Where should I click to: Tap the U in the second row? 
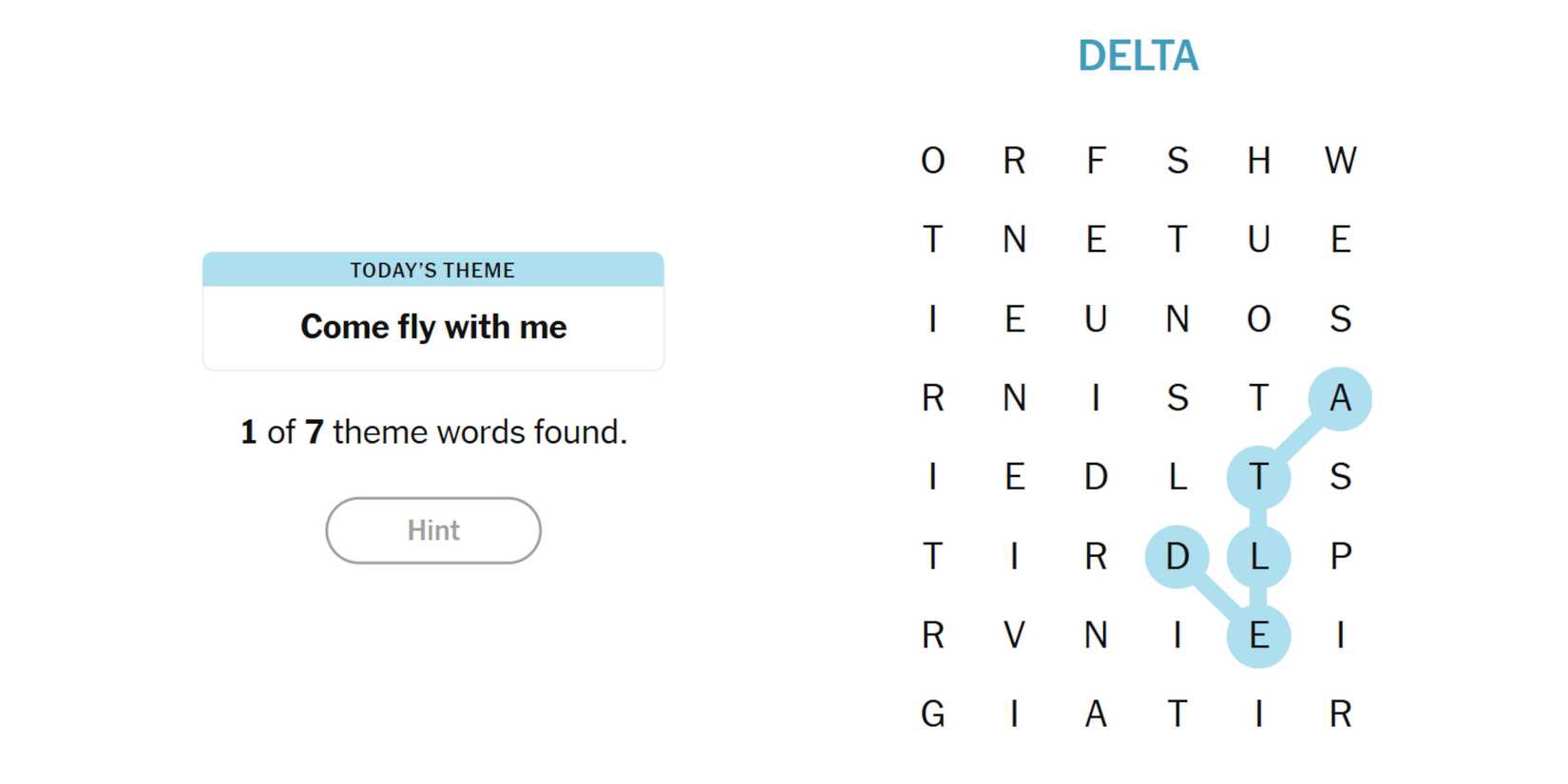[x=1258, y=239]
